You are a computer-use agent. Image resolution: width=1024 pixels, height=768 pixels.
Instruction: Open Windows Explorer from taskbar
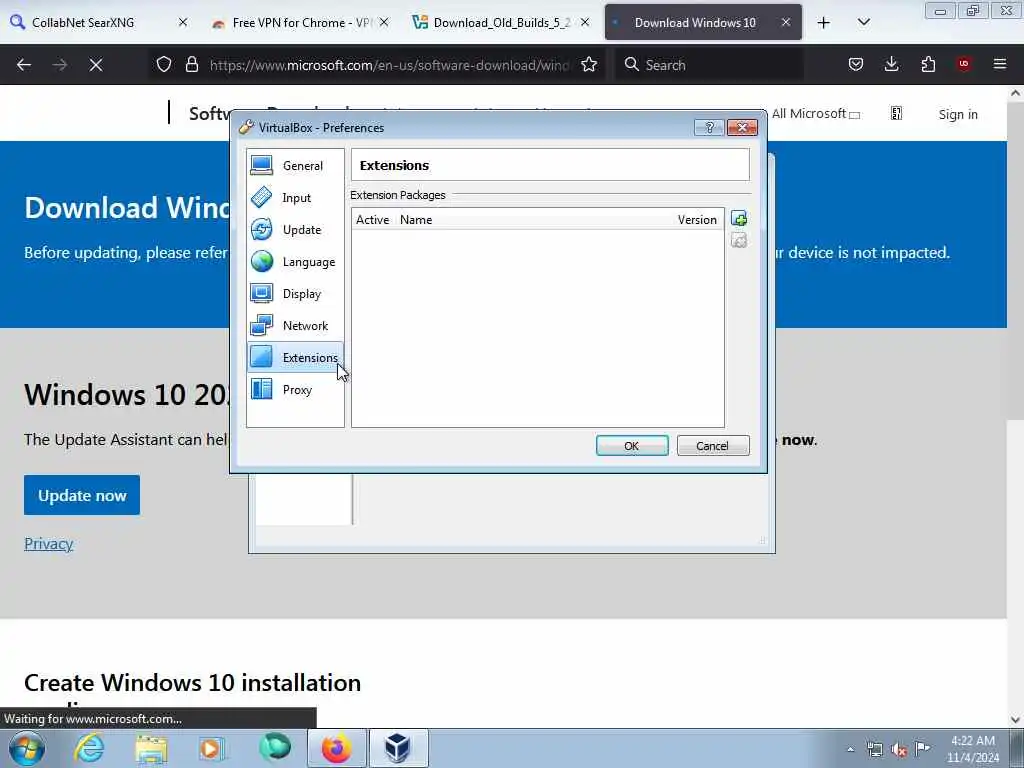[151, 748]
